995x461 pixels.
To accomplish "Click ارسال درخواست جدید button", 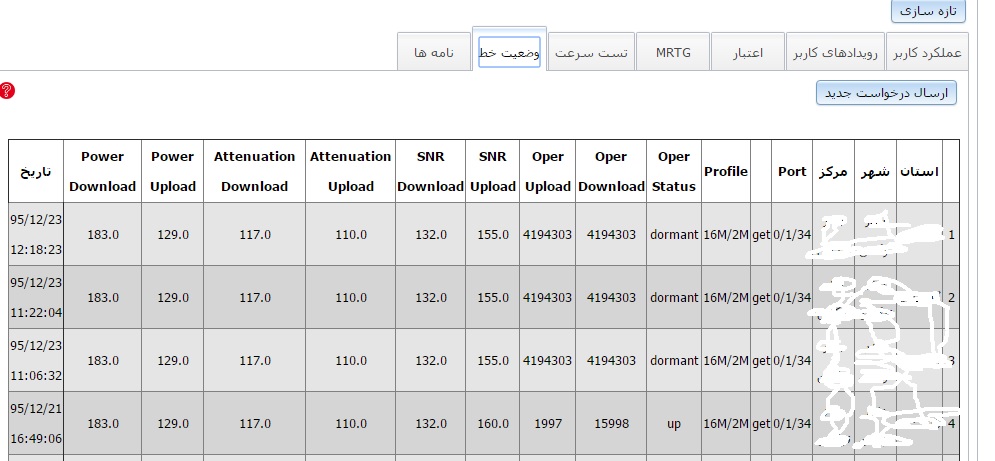I will [x=887, y=93].
